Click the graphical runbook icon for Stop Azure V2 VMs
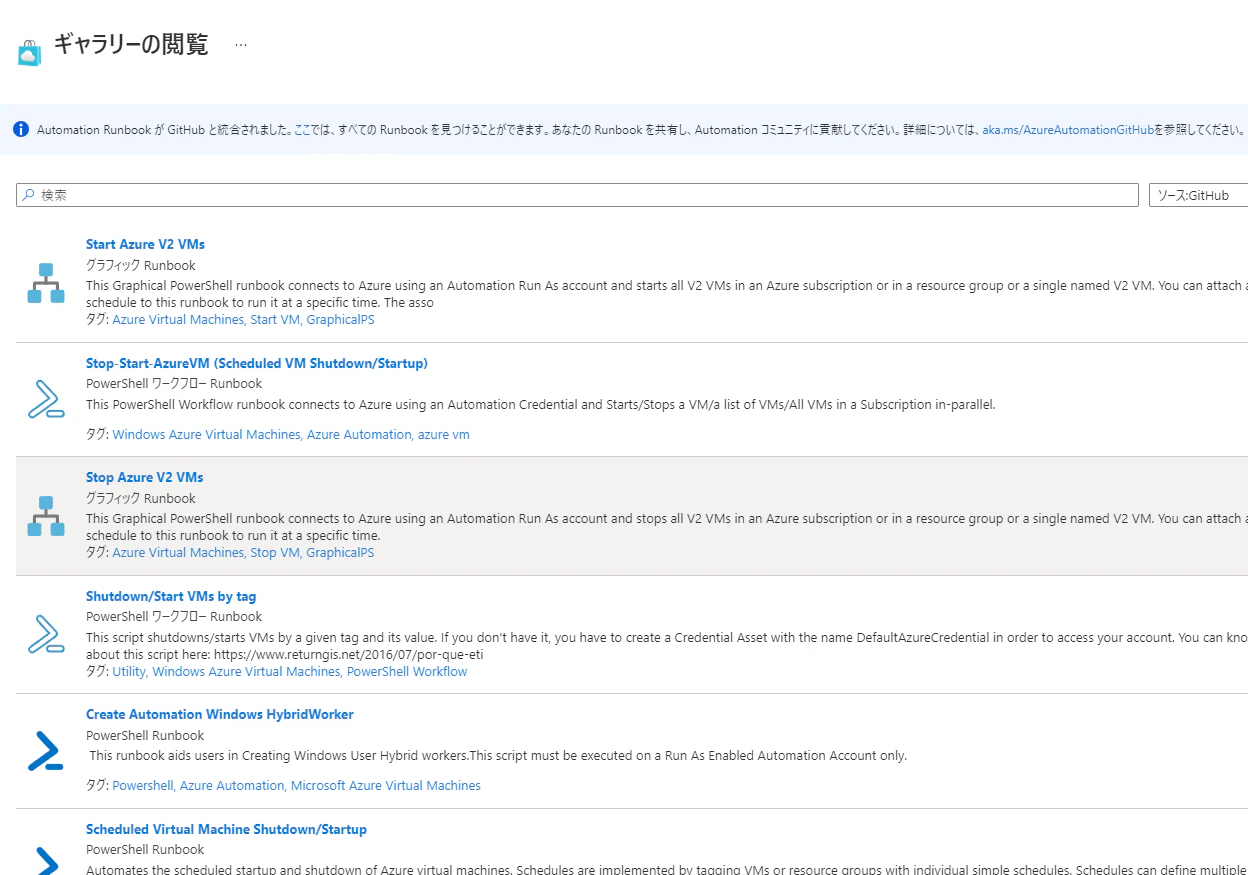Image resolution: width=1248 pixels, height=875 pixels. (x=45, y=516)
